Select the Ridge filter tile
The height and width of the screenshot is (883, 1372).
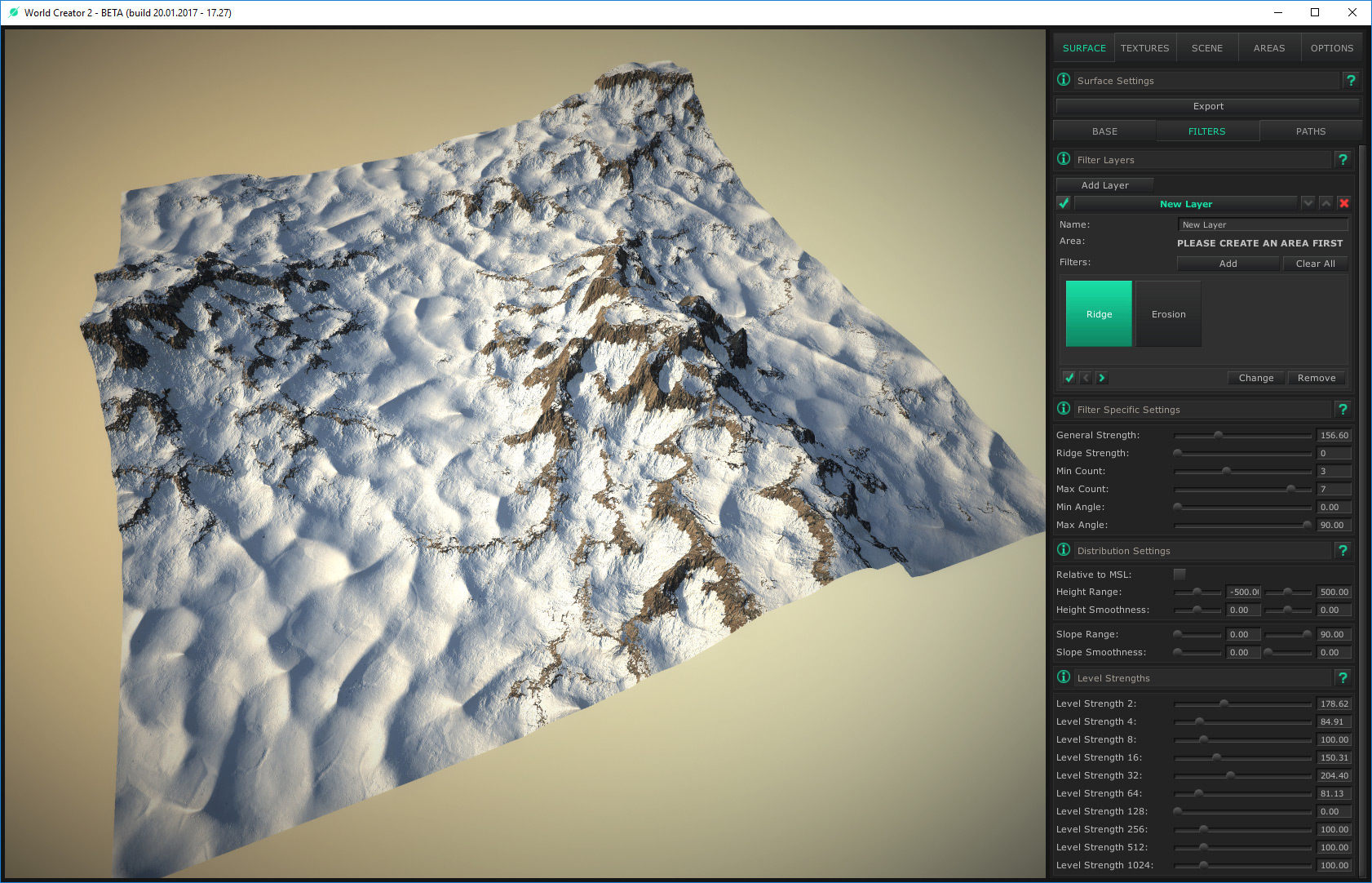pos(1099,313)
